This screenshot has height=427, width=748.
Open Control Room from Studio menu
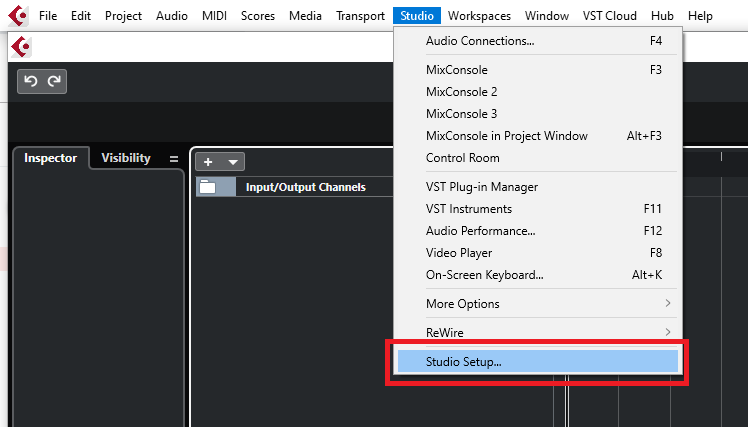pyautogui.click(x=538, y=158)
